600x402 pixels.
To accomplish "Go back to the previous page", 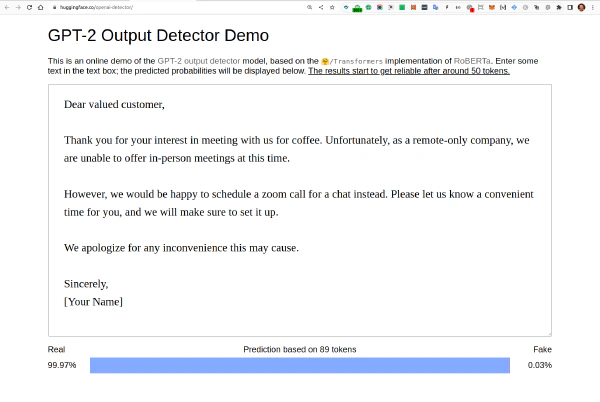I will tap(7, 7).
